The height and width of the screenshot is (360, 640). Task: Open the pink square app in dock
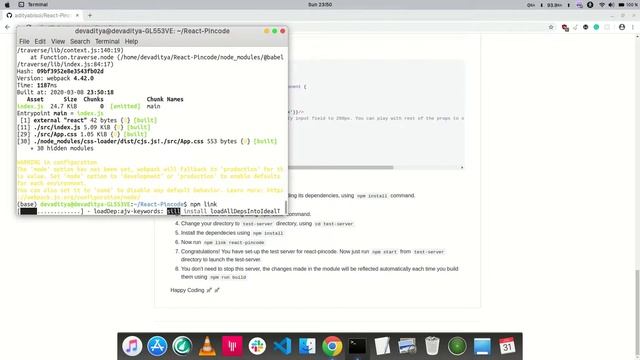[x=232, y=346]
